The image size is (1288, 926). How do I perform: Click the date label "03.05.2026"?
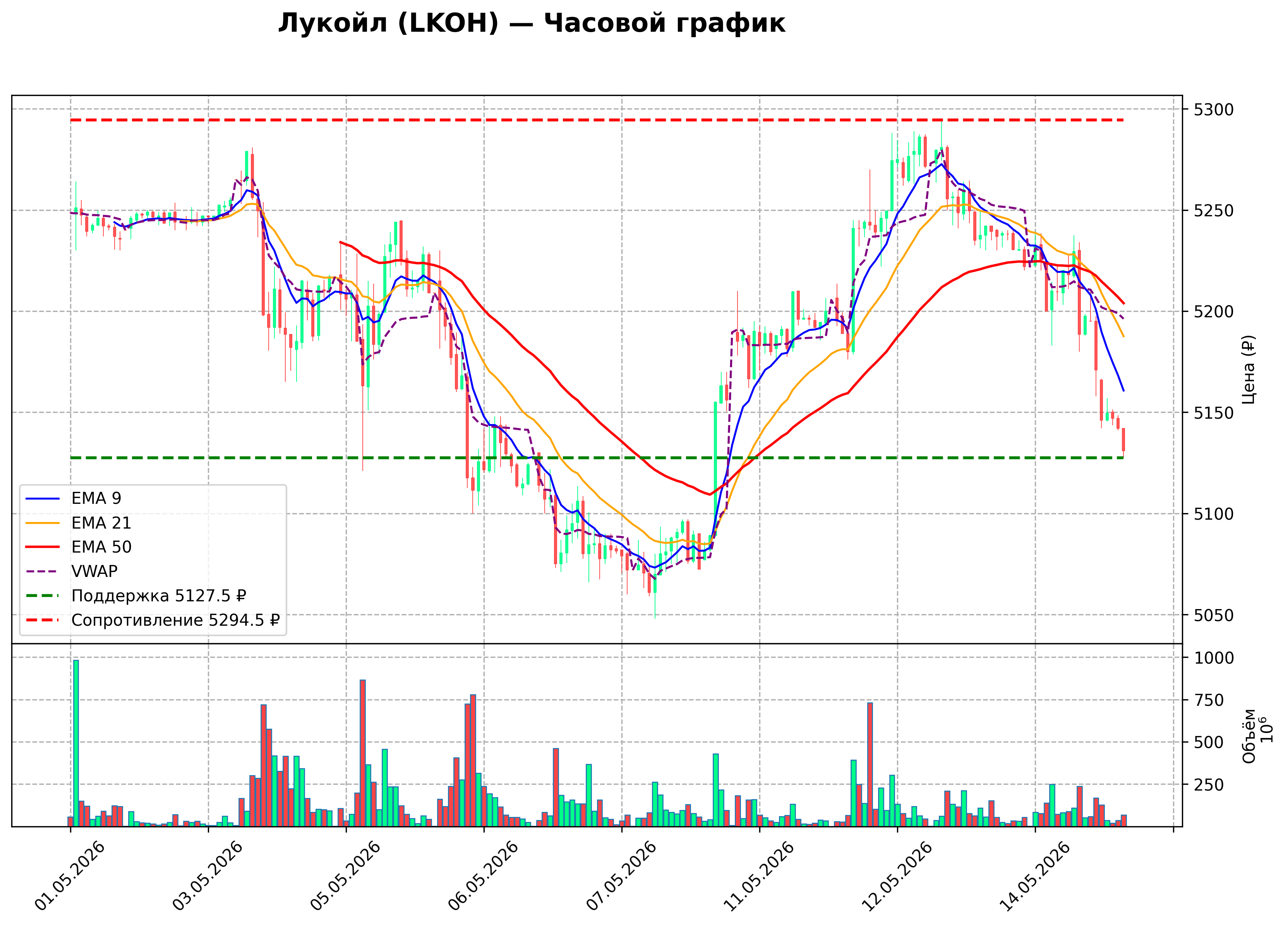[x=207, y=876]
